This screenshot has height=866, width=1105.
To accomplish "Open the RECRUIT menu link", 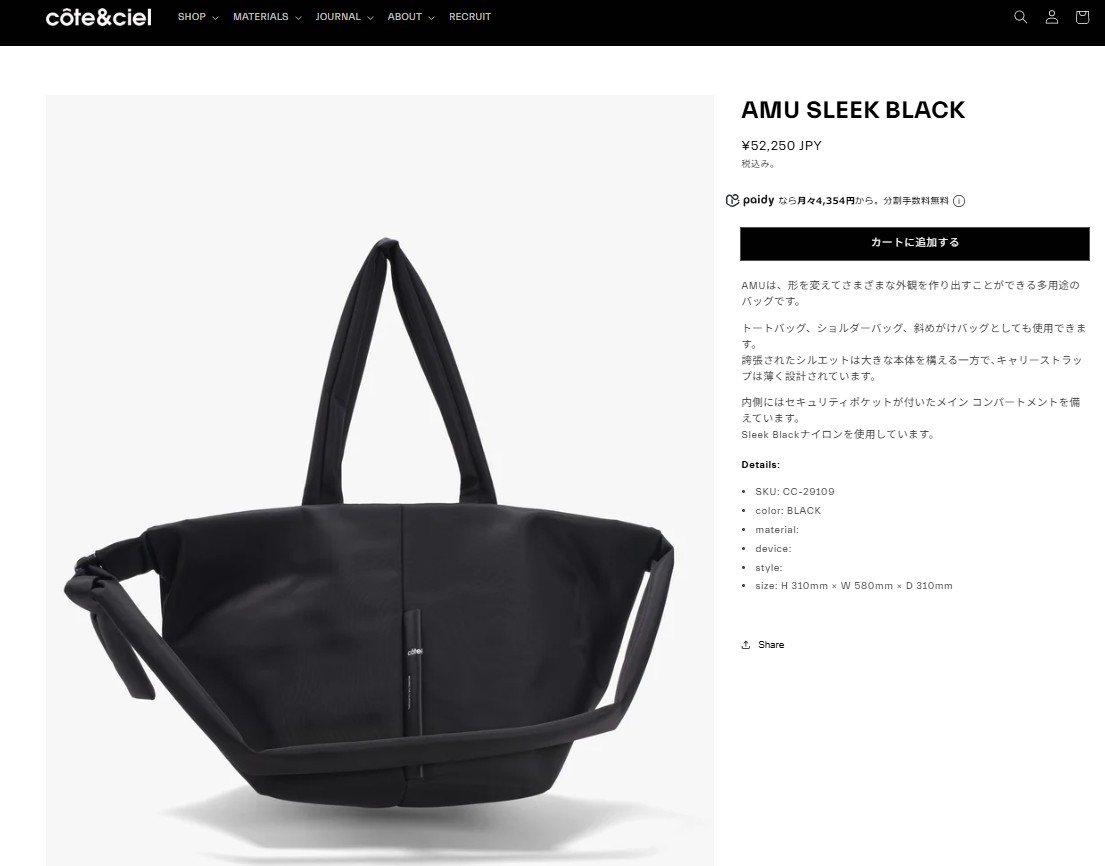I will (470, 17).
